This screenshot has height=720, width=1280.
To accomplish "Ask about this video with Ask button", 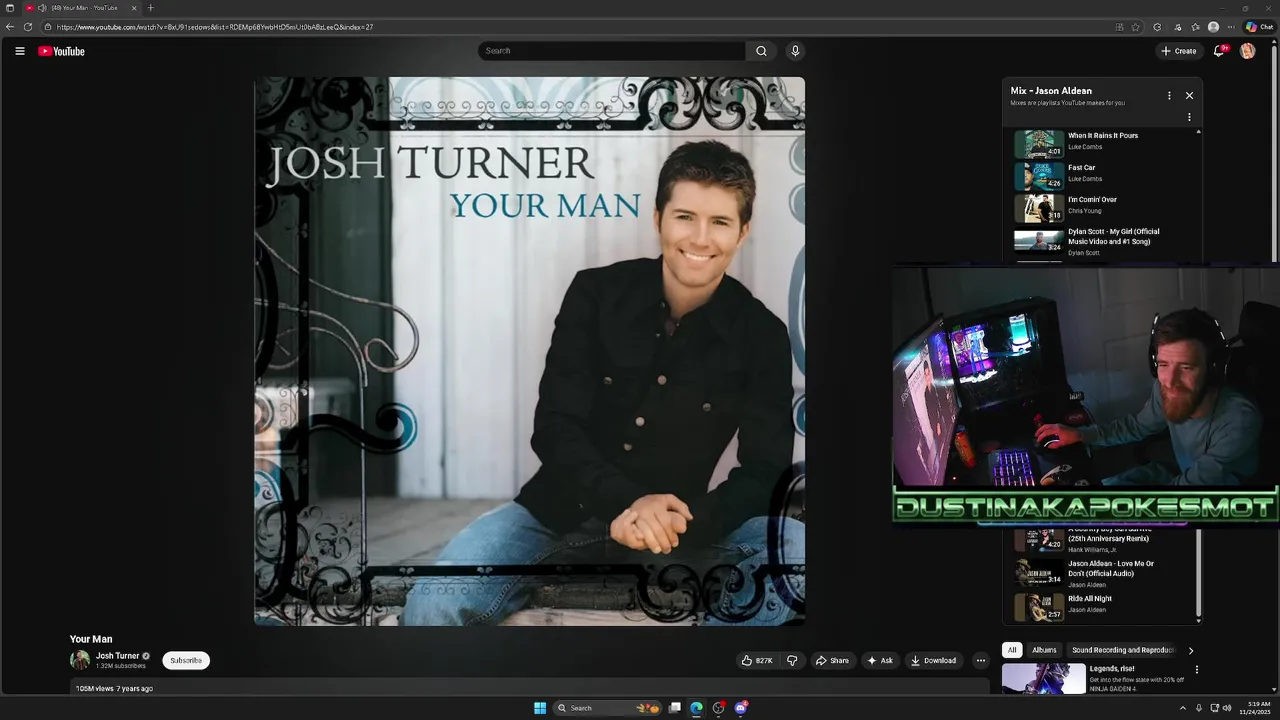I will 880,660.
